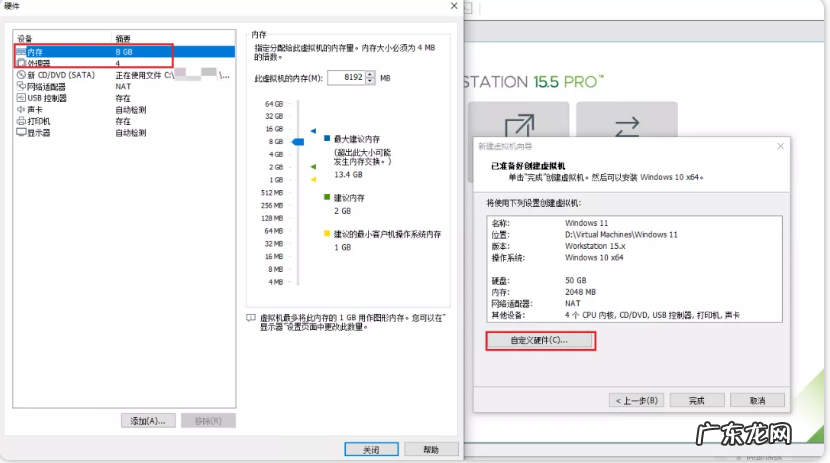This screenshot has height=463, width=830.
Task: Click the printer icon in device list
Action: click(21, 121)
